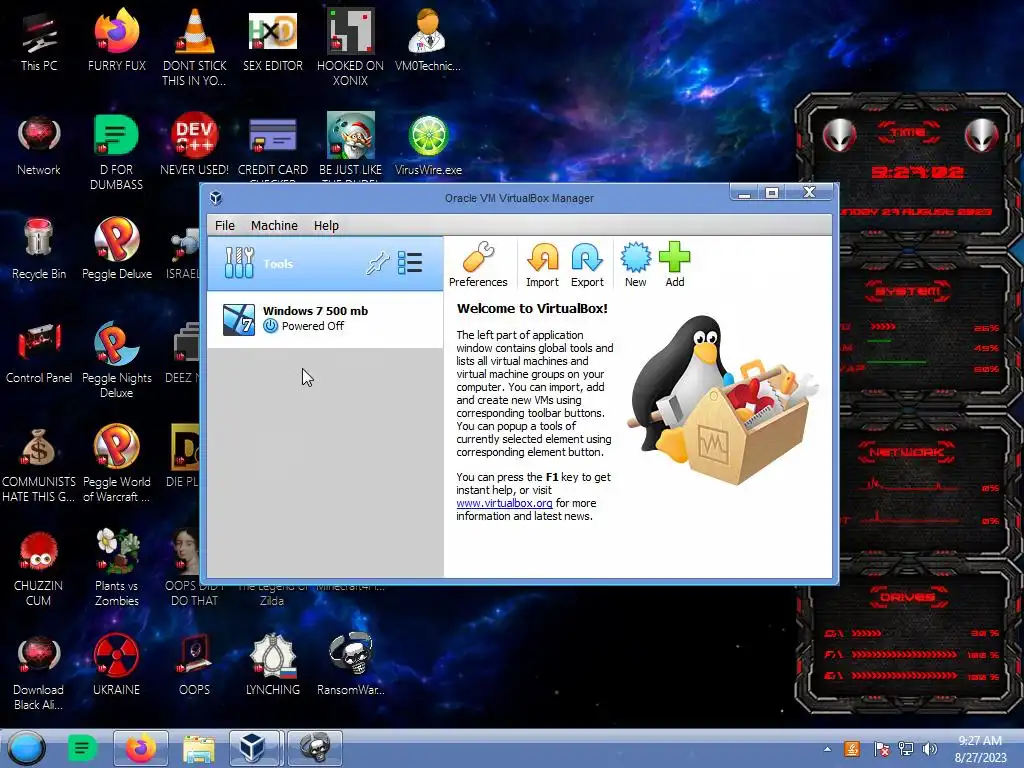Select the OOPS DIDN'T DO THAT icon
This screenshot has width=1024, height=768.
click(x=185, y=568)
